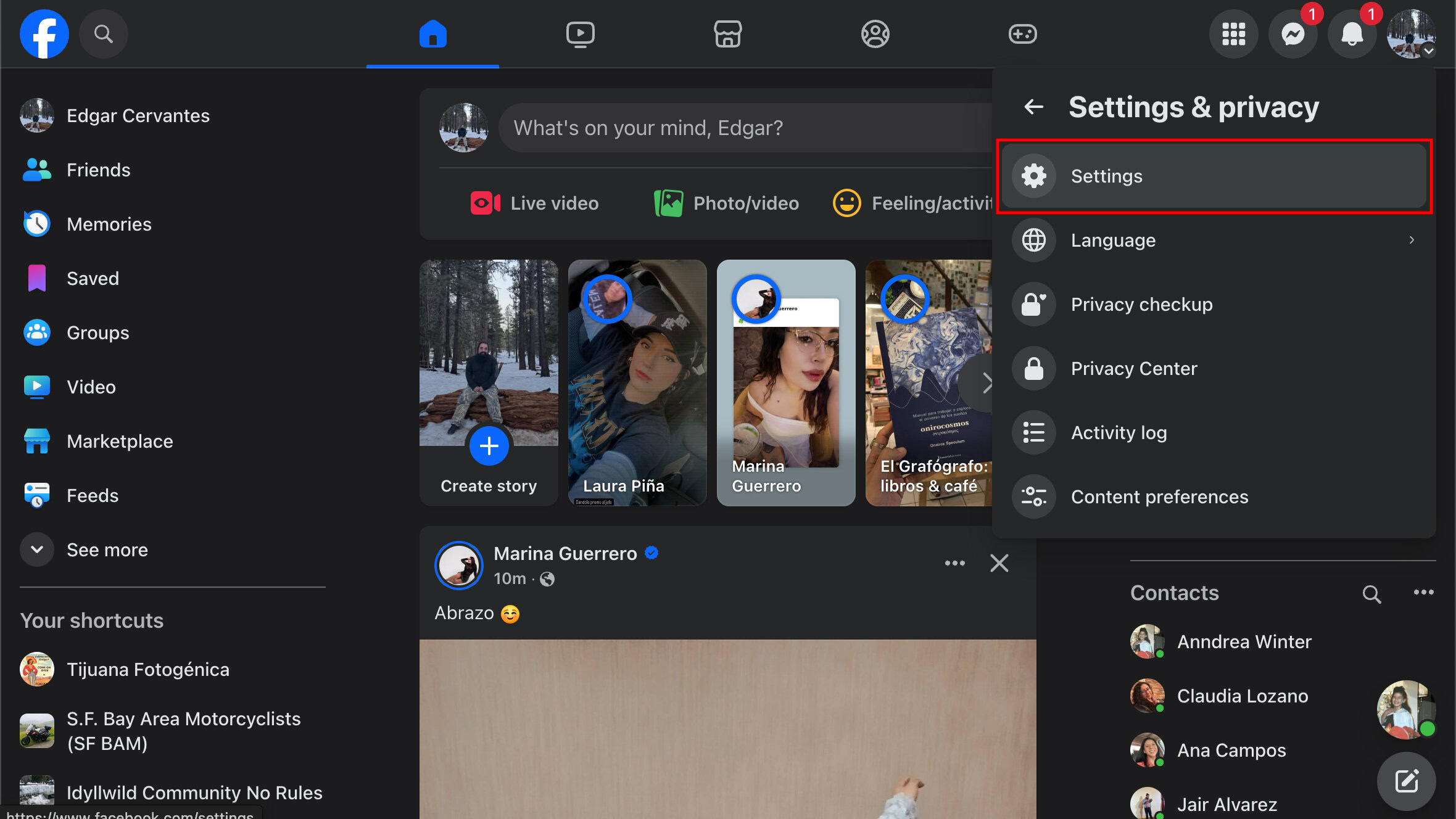Expand the See more sidebar option

point(107,549)
